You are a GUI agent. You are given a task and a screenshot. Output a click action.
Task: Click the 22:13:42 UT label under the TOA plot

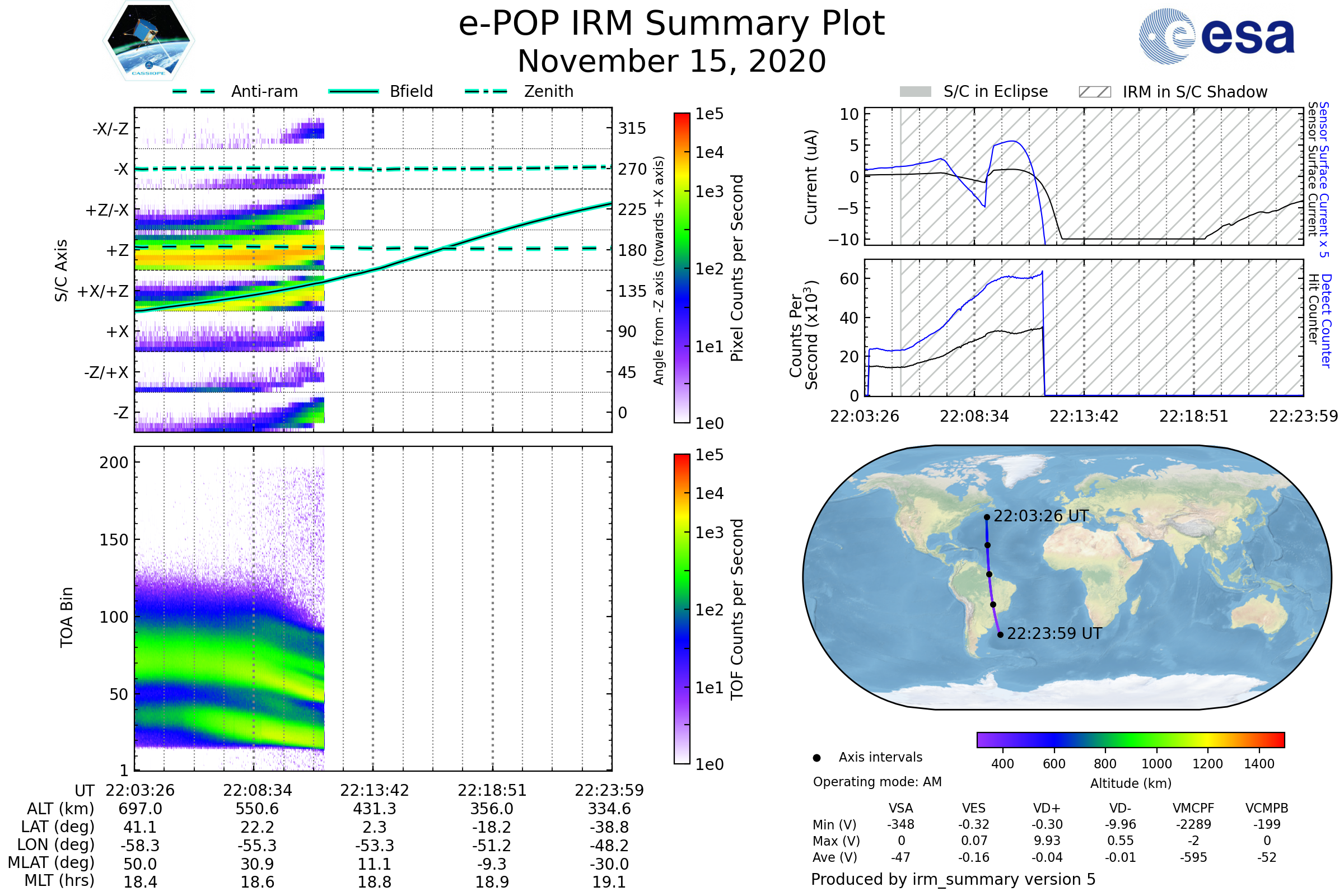click(x=374, y=790)
